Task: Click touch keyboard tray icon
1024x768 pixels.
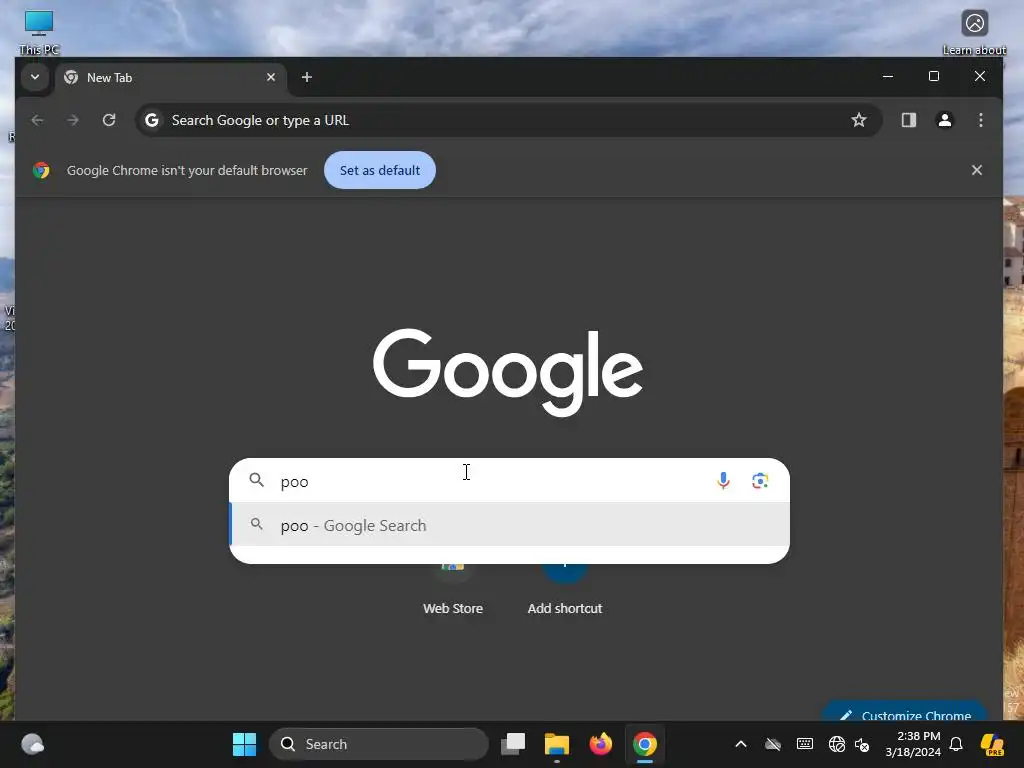Action: (x=805, y=744)
